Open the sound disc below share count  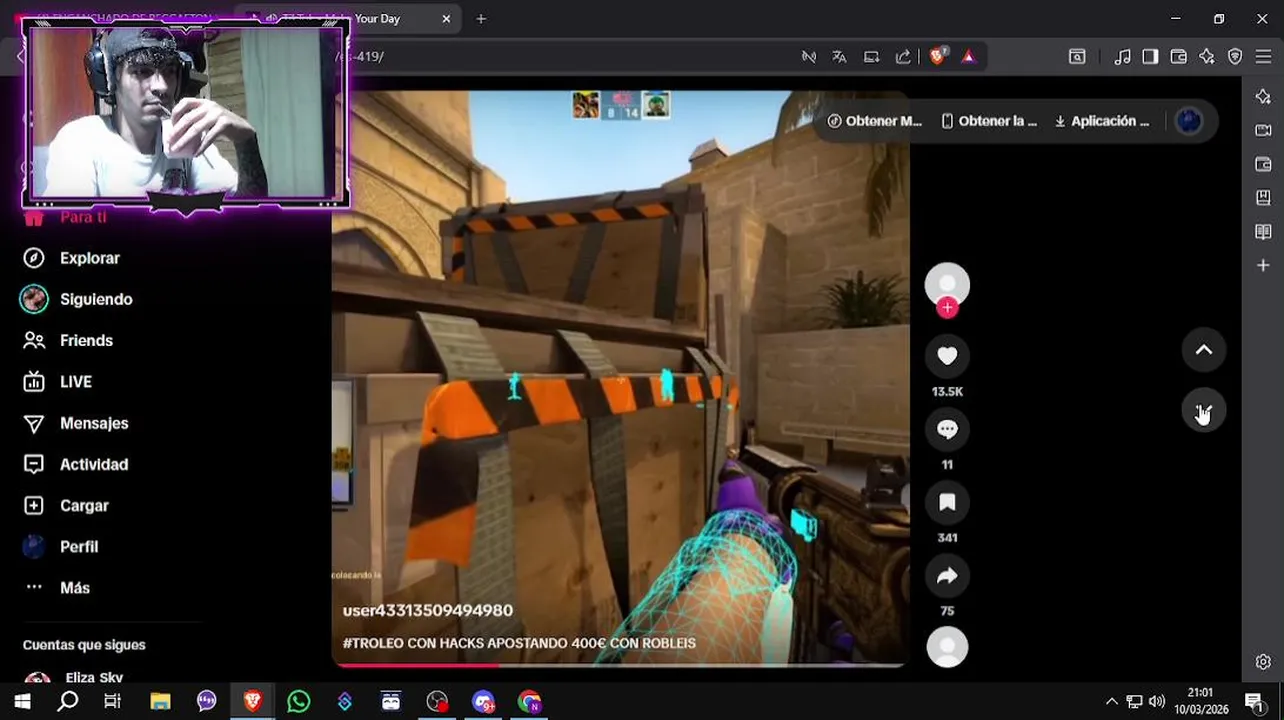click(947, 647)
